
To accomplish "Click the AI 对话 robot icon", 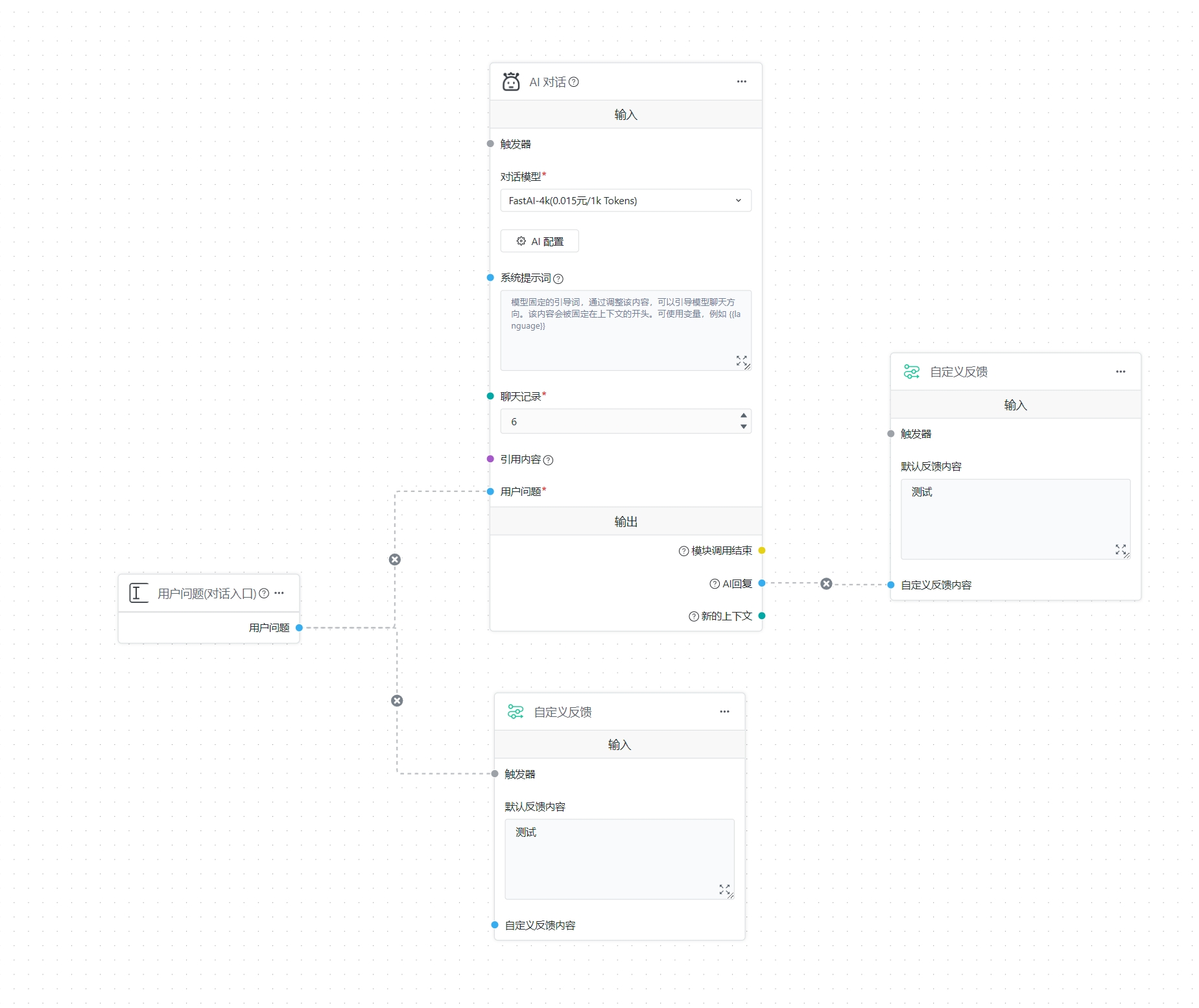I will pos(511,82).
